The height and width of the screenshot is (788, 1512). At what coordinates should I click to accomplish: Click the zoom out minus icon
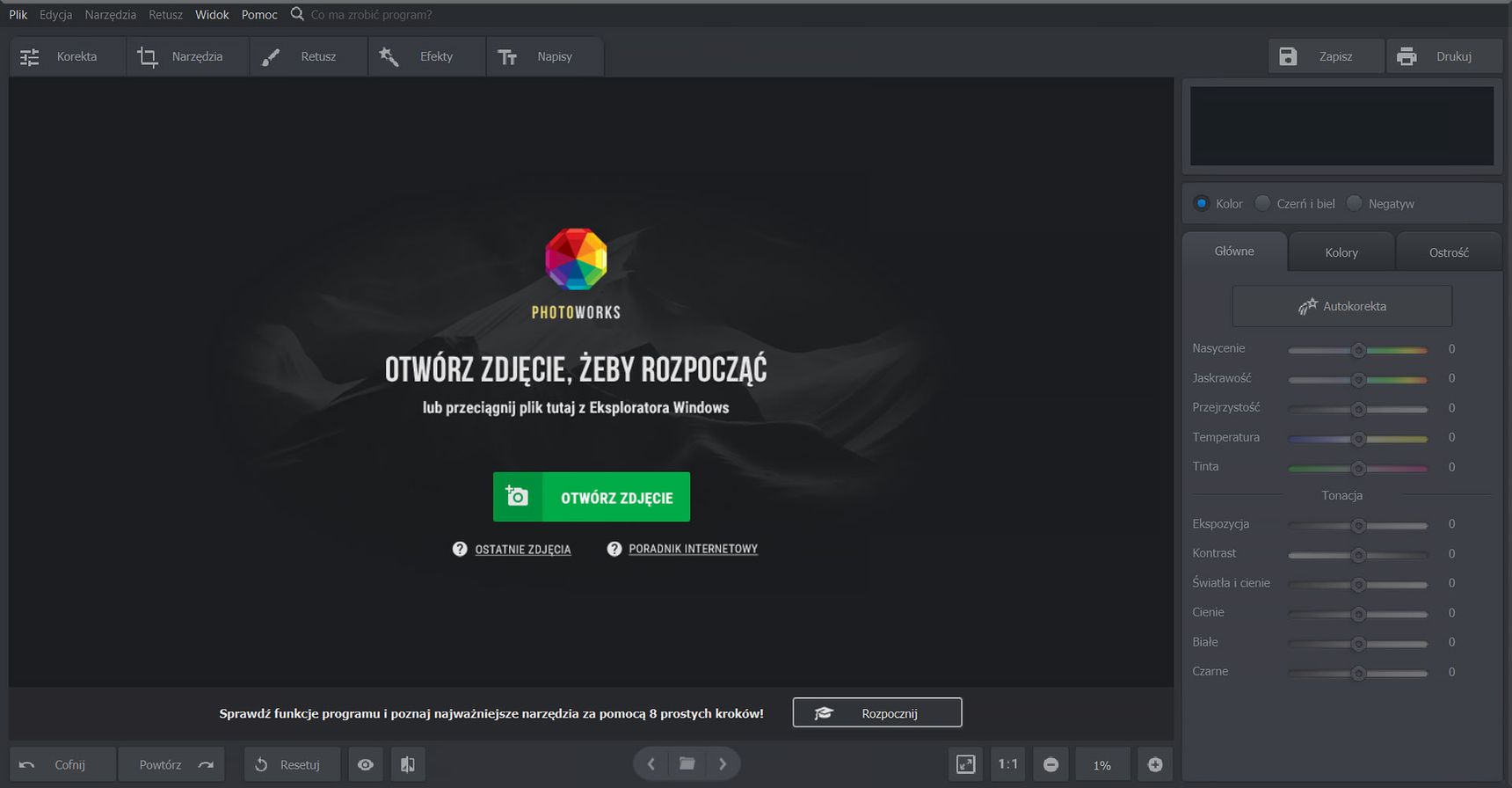coord(1050,764)
